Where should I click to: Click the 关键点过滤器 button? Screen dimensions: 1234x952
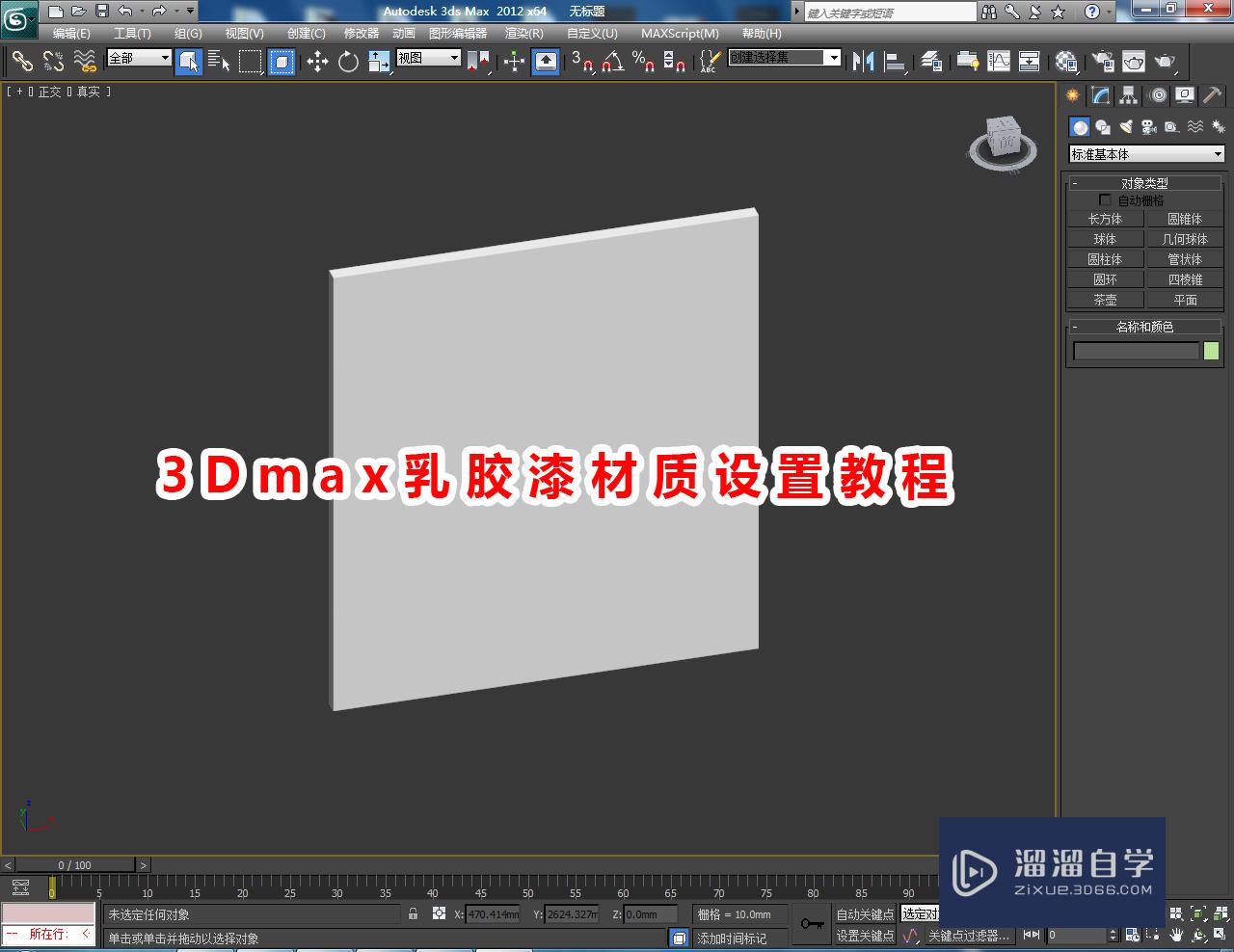[x=969, y=936]
